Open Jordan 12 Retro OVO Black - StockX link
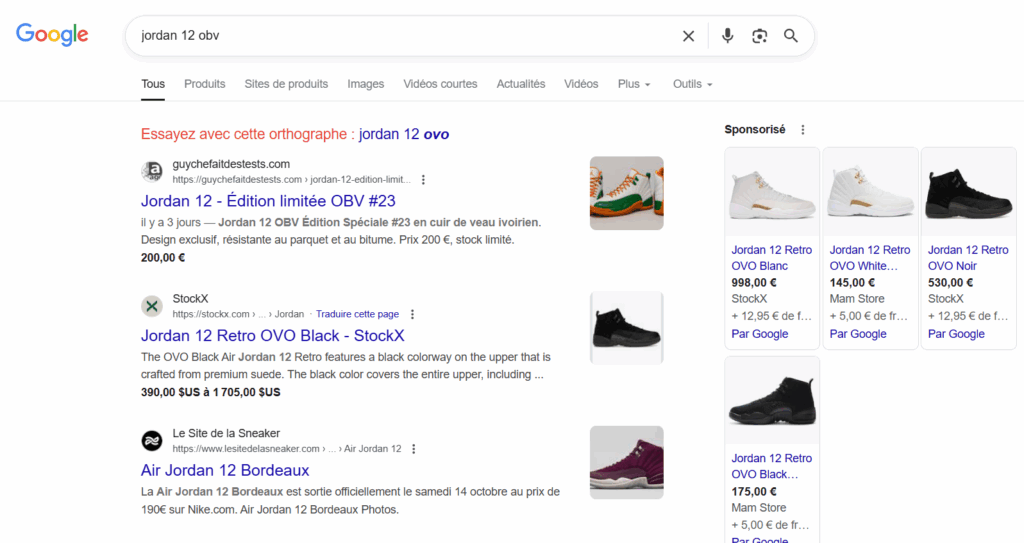1024x543 pixels. pos(272,336)
